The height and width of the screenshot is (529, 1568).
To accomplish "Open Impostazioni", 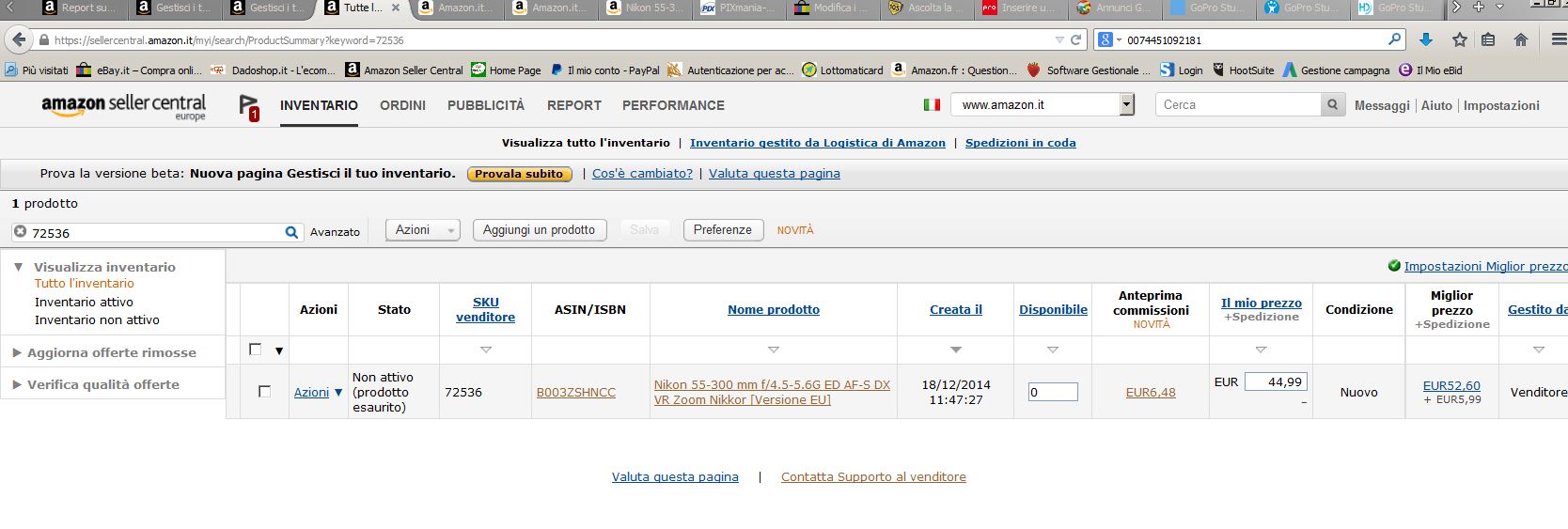I will [x=1501, y=105].
